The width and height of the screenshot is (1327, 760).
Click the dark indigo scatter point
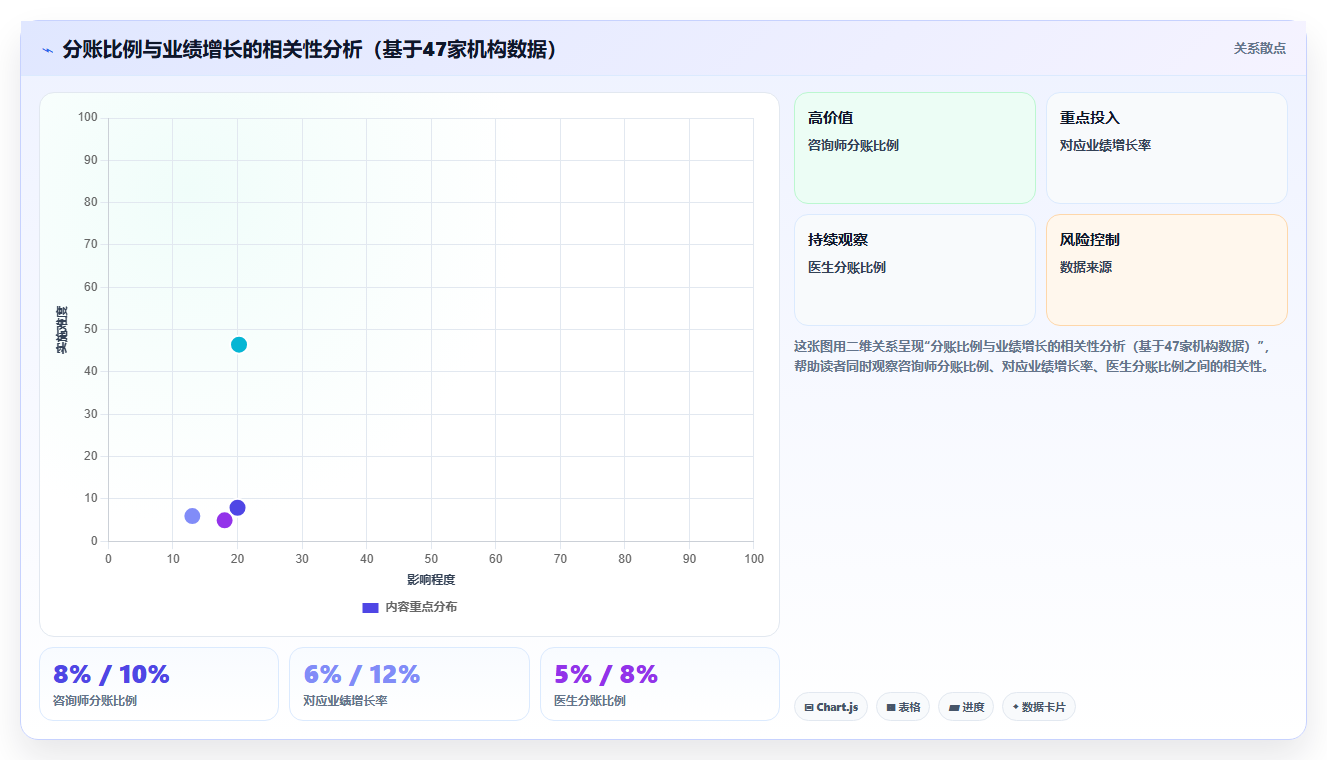point(237,508)
